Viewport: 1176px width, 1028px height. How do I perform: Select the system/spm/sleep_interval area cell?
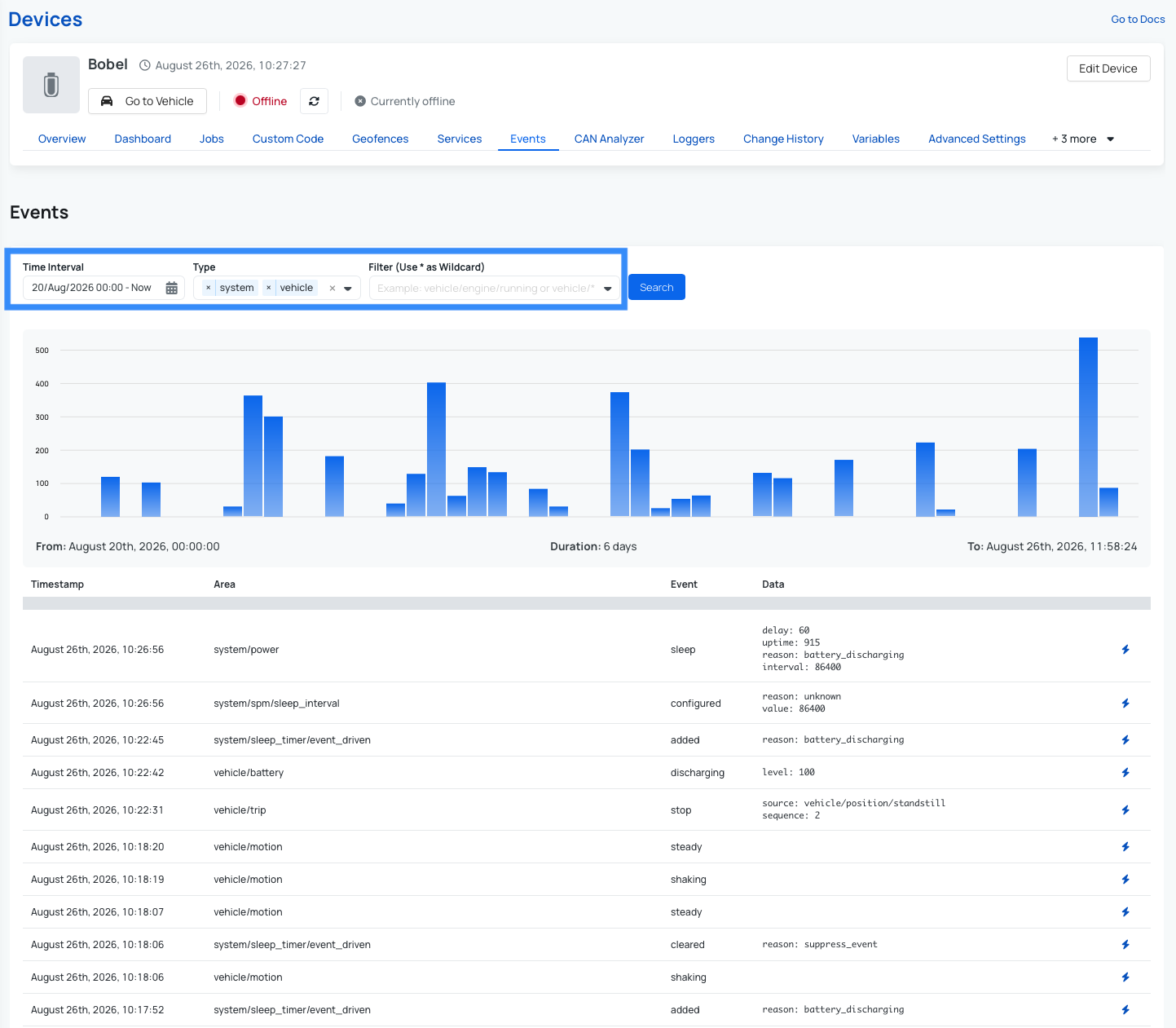pyautogui.click(x=276, y=704)
